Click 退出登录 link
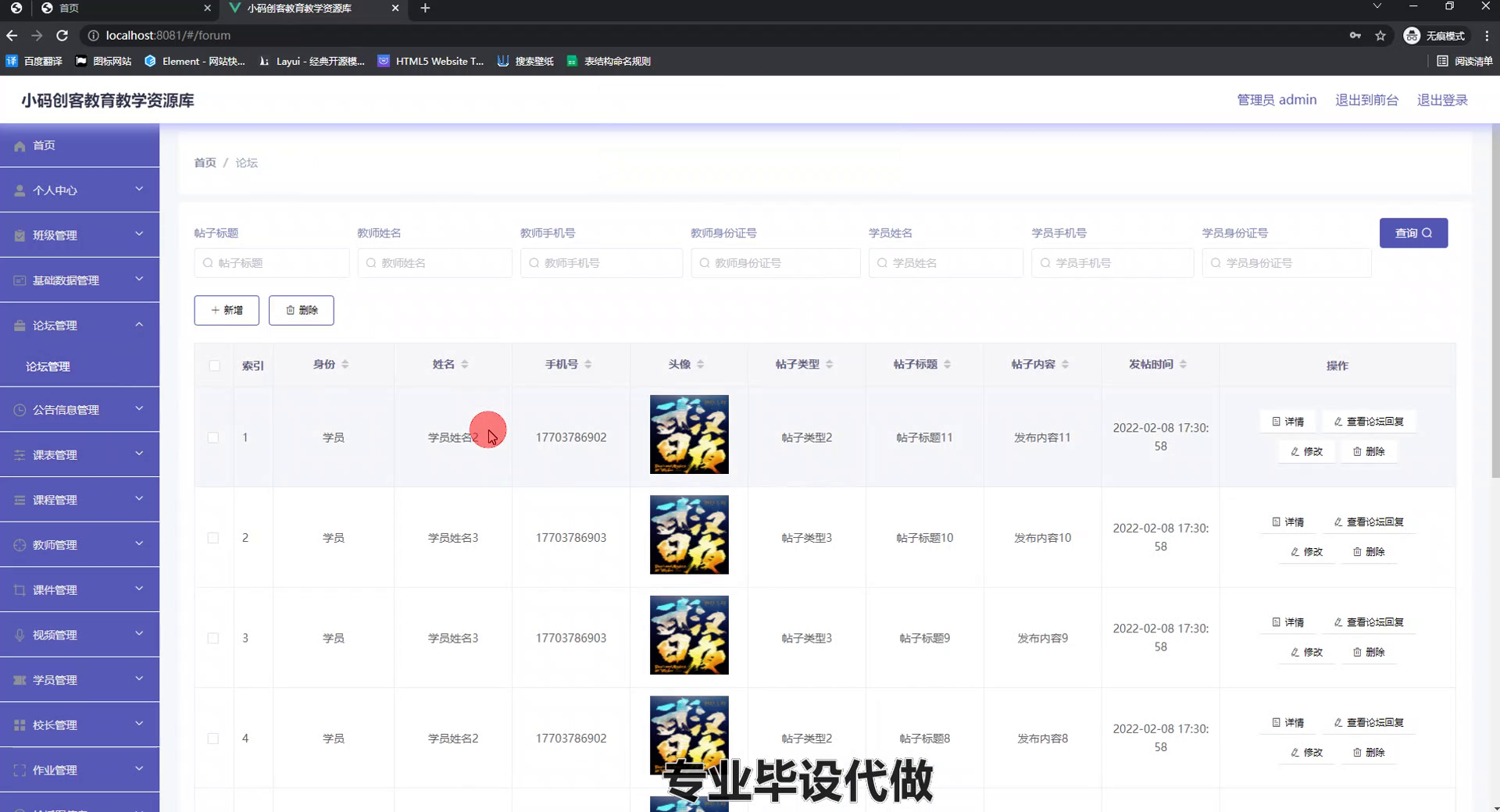The image size is (1500, 812). click(x=1442, y=100)
